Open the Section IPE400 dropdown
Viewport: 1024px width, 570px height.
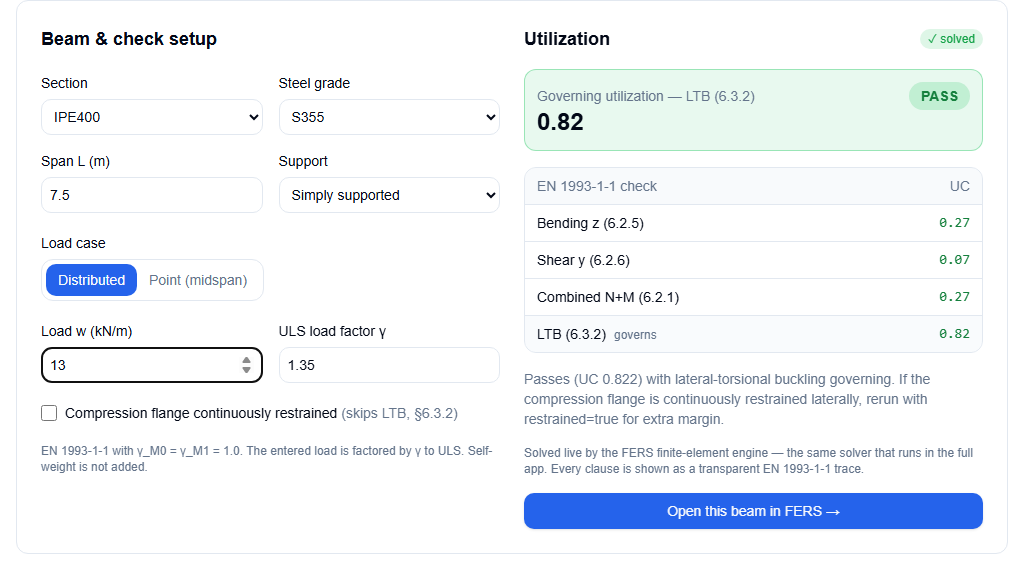[152, 117]
